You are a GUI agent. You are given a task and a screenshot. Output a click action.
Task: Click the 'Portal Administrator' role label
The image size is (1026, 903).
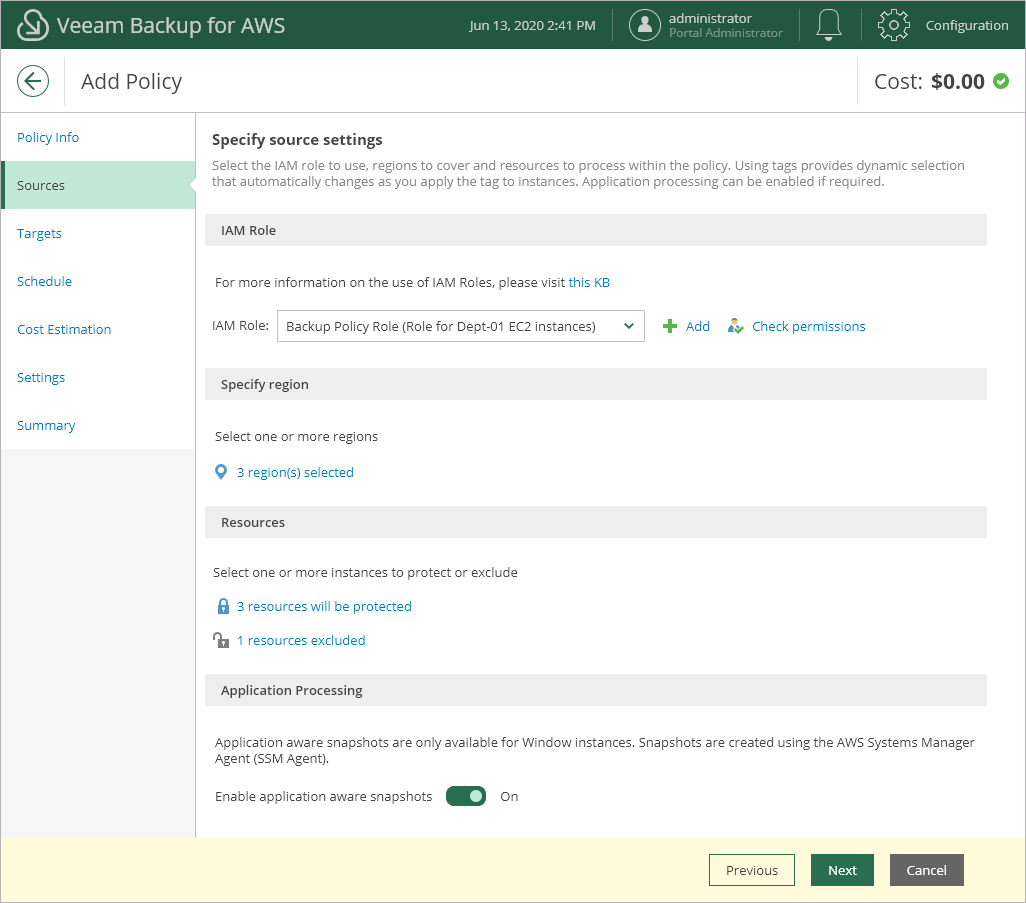pos(726,33)
